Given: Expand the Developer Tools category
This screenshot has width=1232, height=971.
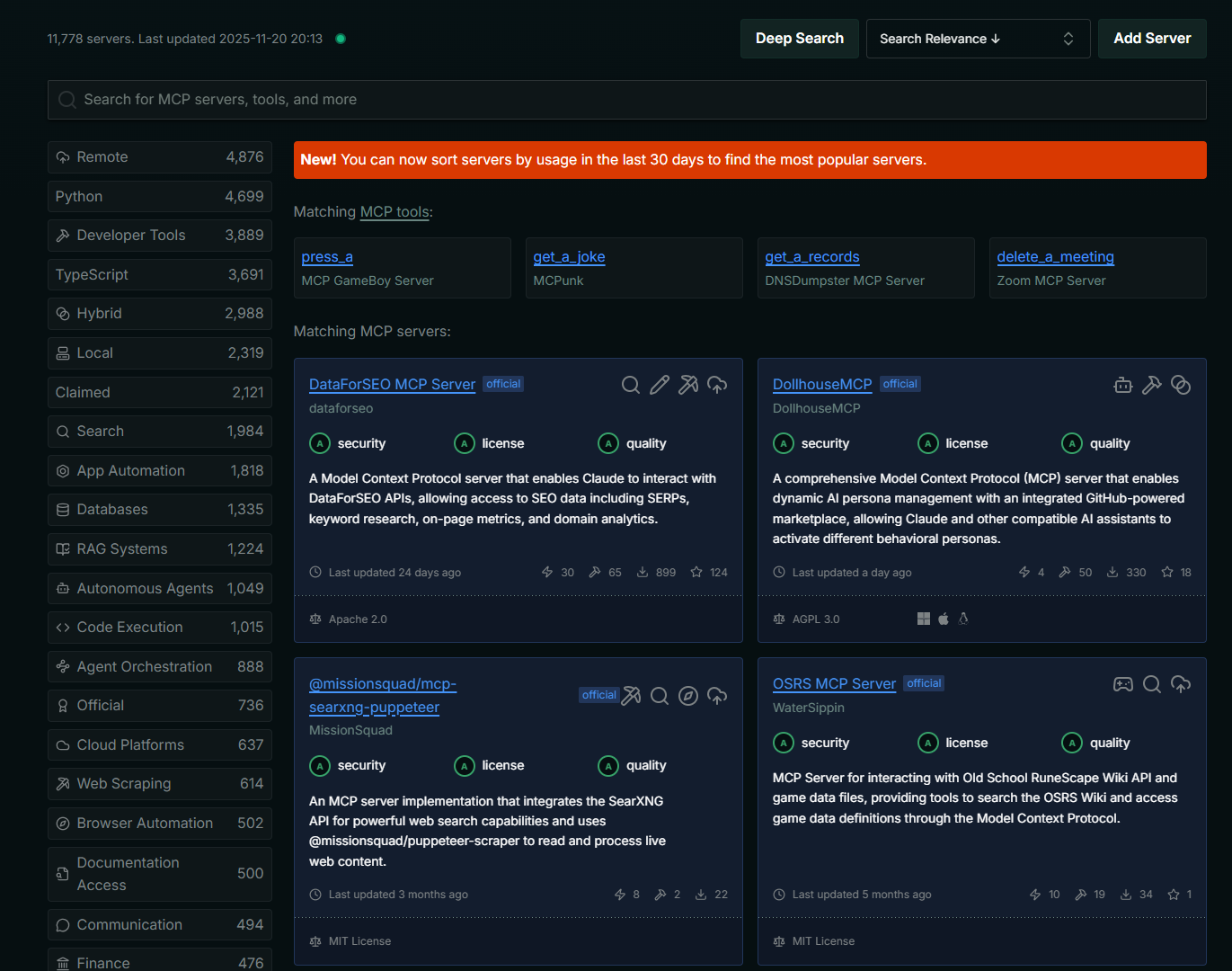Looking at the screenshot, I should [x=159, y=235].
